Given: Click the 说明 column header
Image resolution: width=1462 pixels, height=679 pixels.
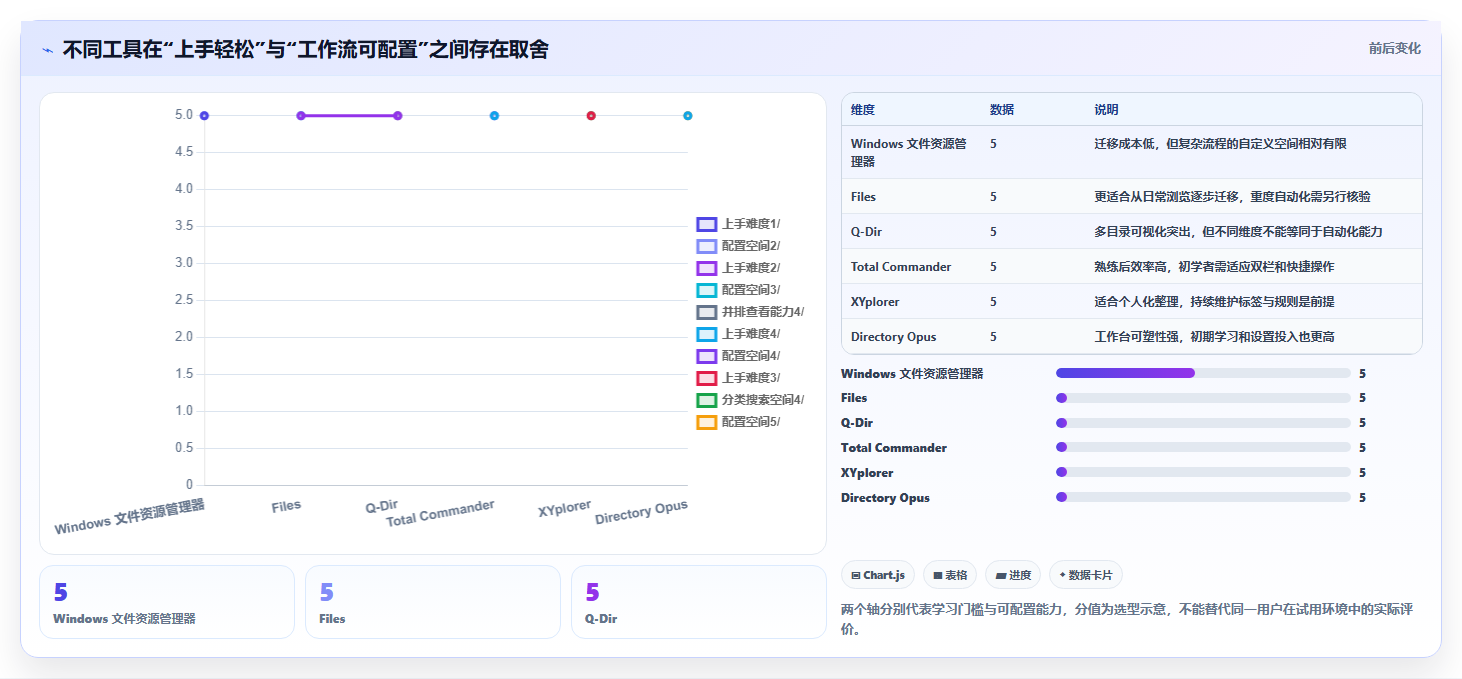Looking at the screenshot, I should pyautogui.click(x=1107, y=110).
